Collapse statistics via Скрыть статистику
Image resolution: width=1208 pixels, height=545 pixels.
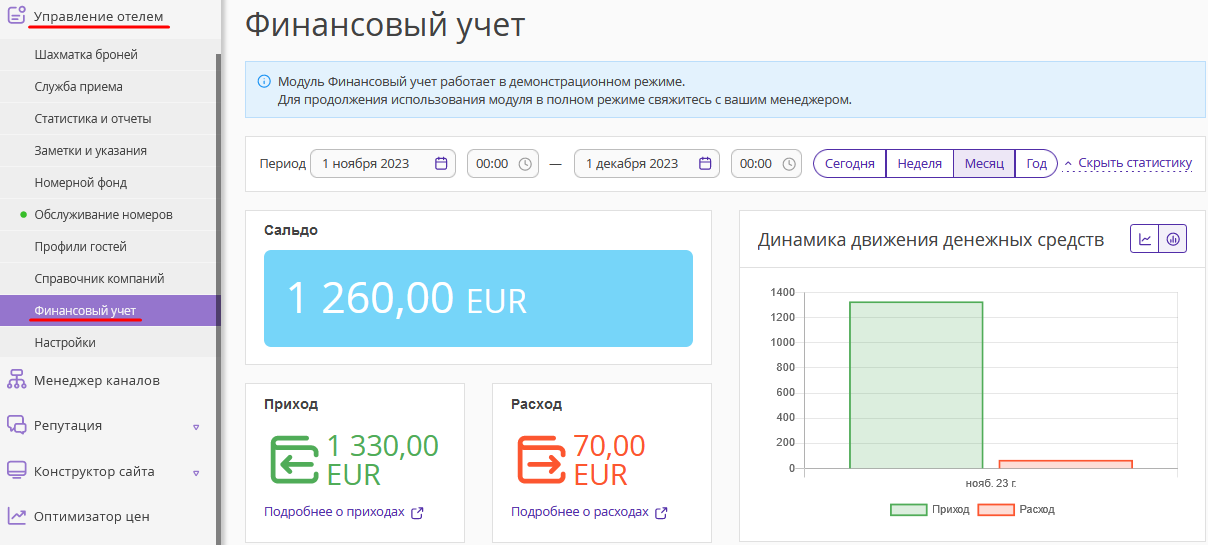pyautogui.click(x=1128, y=163)
